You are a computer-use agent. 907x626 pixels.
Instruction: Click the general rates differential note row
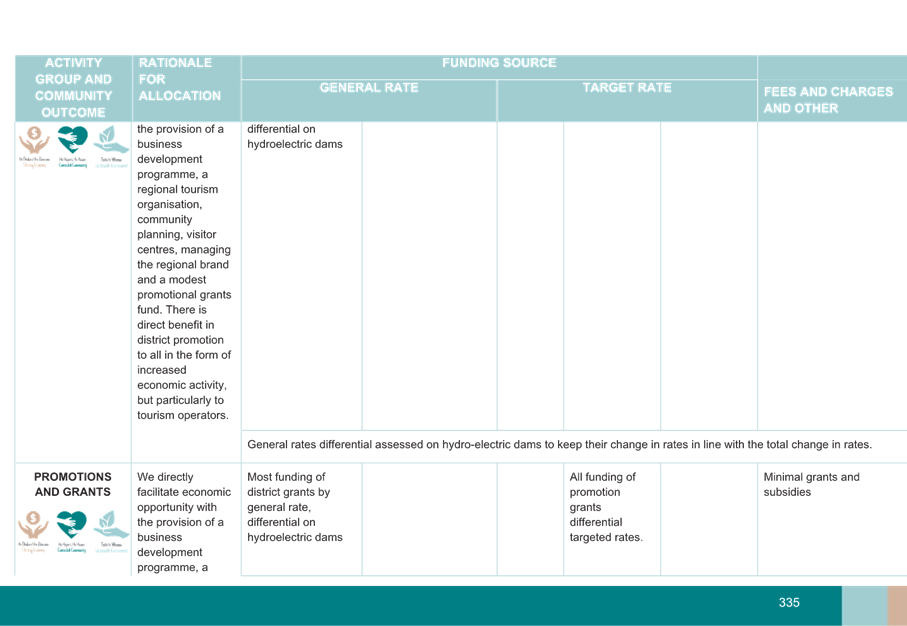point(559,444)
